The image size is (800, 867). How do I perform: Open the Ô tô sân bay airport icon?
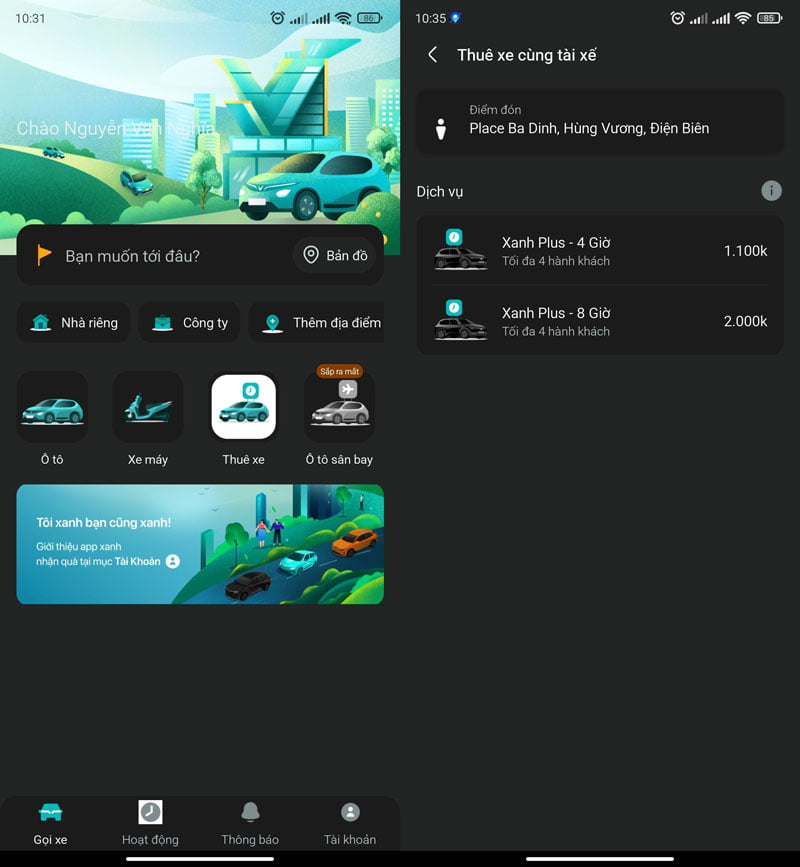[x=339, y=408]
